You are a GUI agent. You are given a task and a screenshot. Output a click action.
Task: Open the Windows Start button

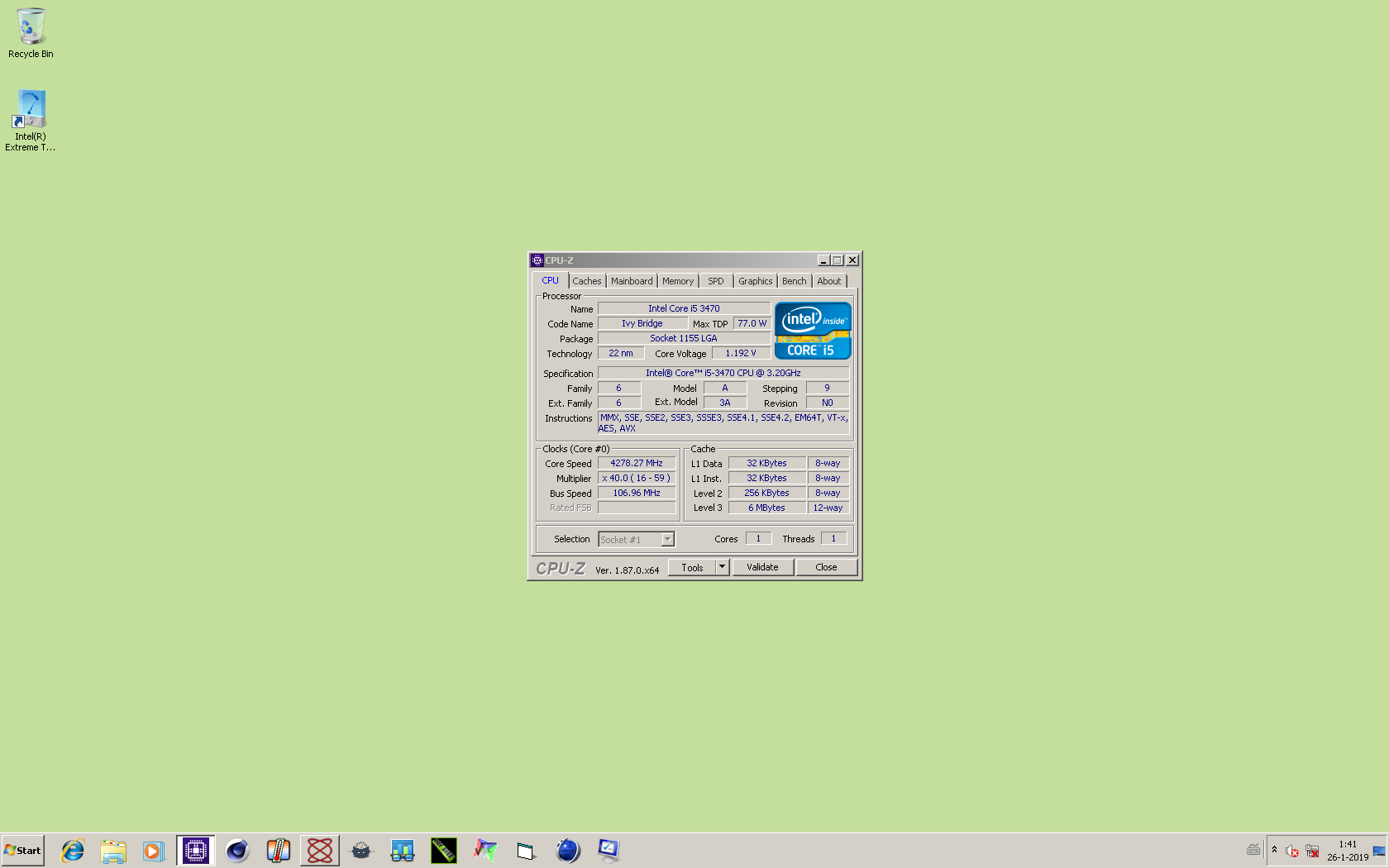pos(22,850)
